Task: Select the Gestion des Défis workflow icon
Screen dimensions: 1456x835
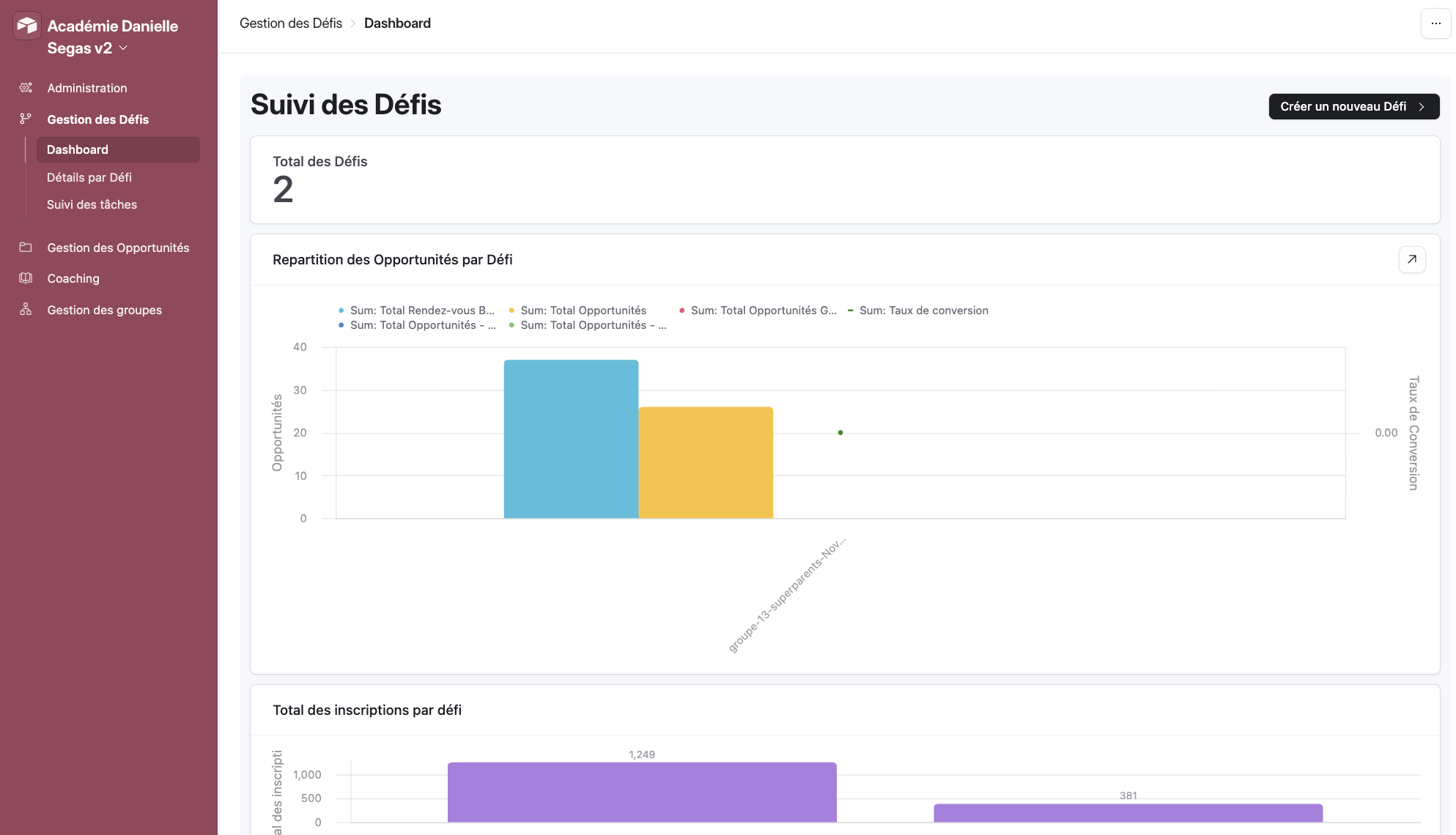Action: pos(26,119)
